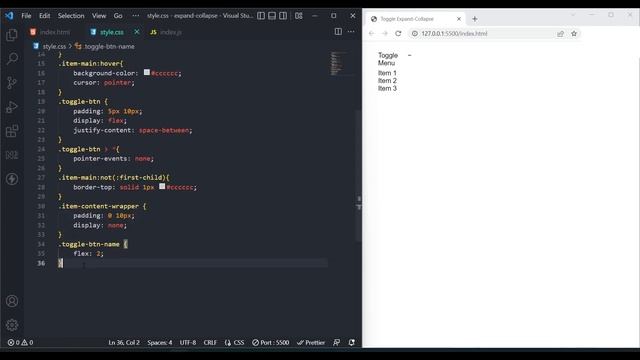640x360 pixels.
Task: Click the feedback icon in status bar
Action: click(x=336, y=342)
